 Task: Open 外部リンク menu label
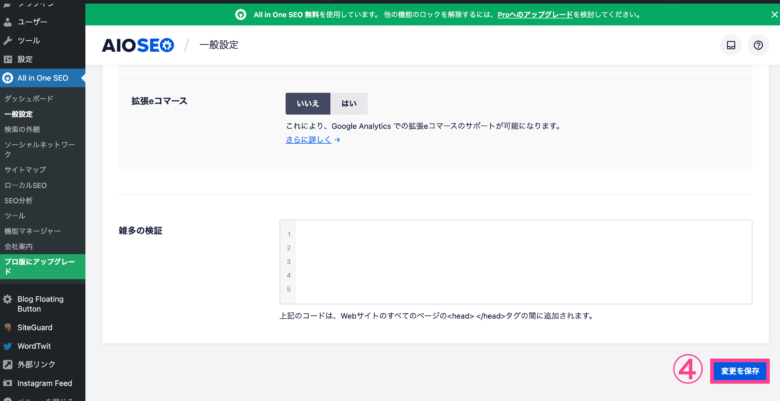click(x=36, y=365)
